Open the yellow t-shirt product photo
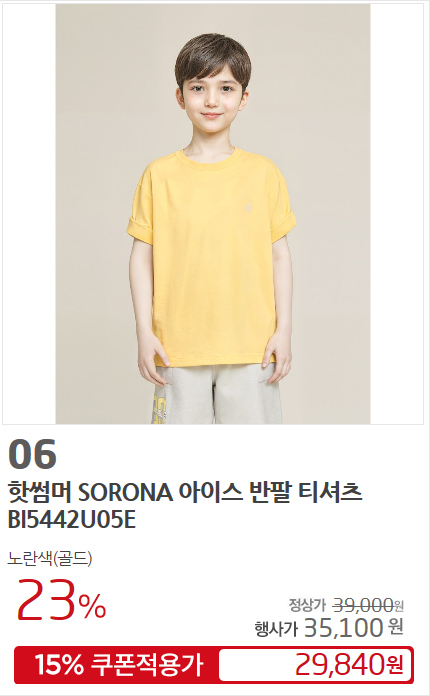Image resolution: width=430 pixels, height=696 pixels. tap(213, 214)
